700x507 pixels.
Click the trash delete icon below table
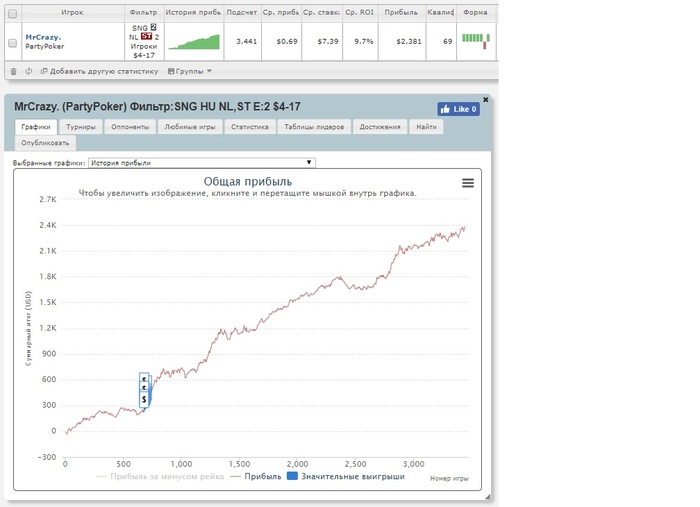coord(13,71)
